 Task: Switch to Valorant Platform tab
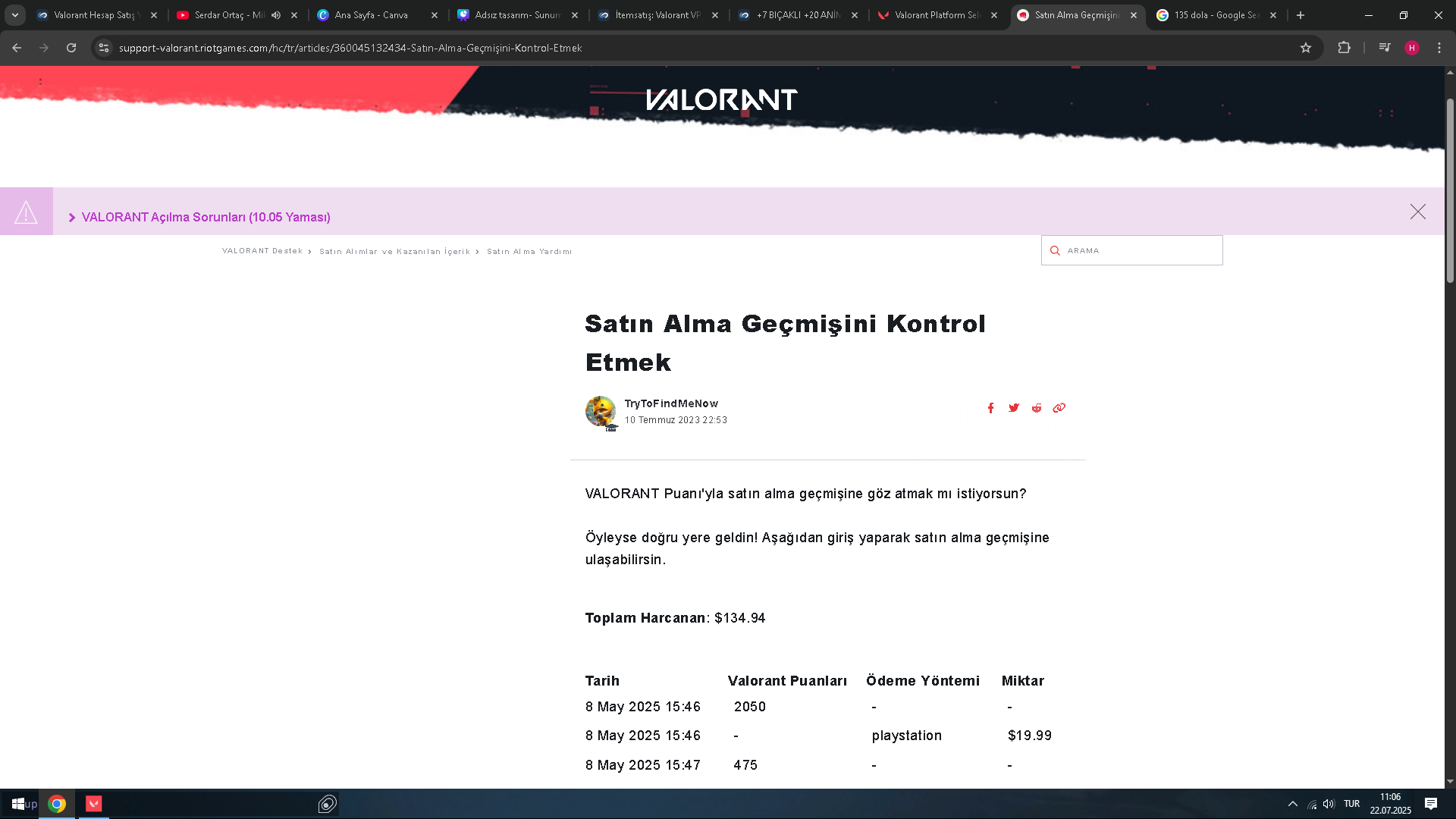pos(937,15)
